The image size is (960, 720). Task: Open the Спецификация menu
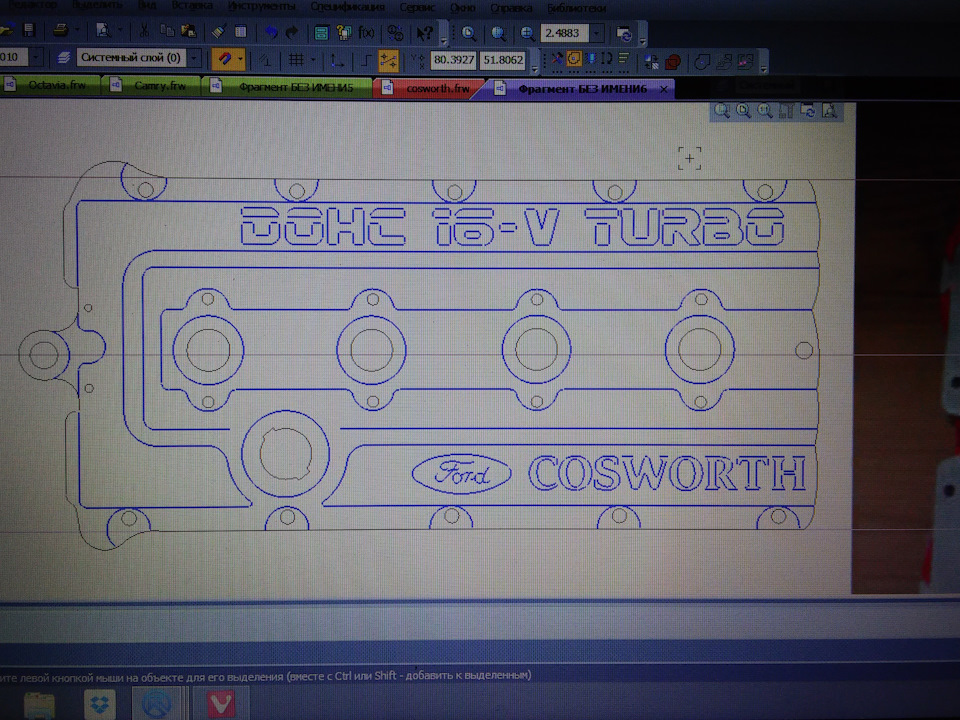coord(347,7)
